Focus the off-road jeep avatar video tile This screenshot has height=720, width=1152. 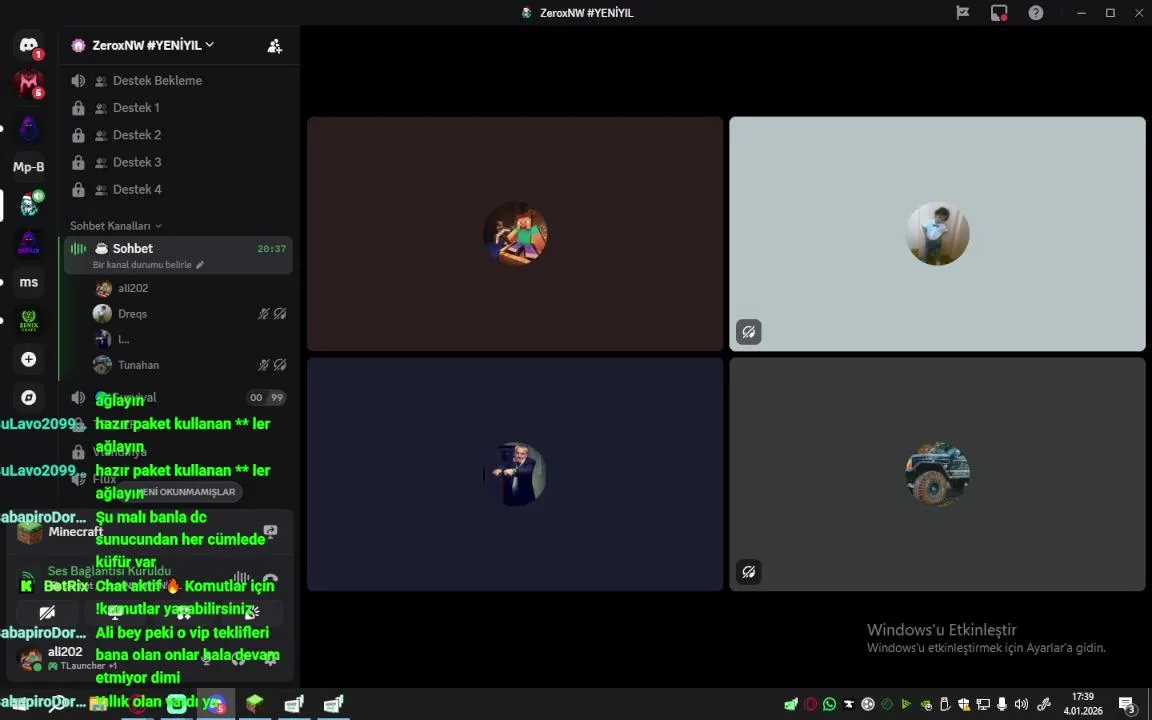click(x=937, y=474)
